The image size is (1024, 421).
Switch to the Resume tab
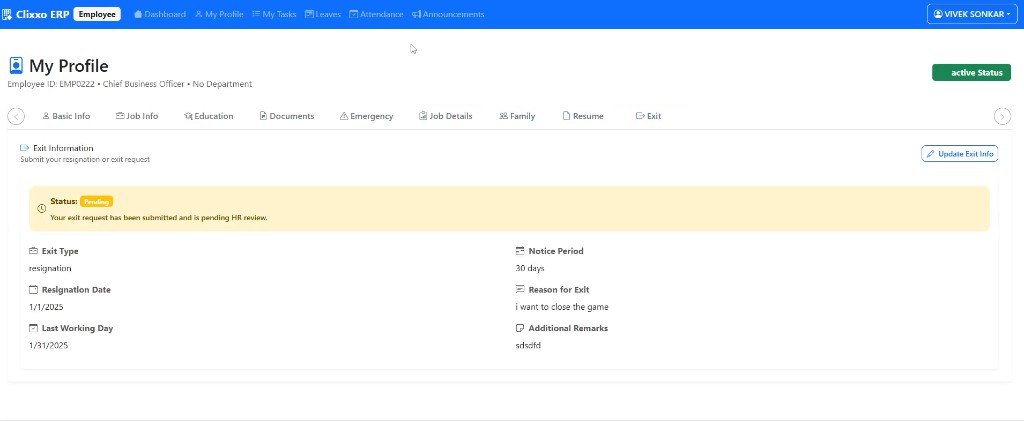(x=583, y=116)
